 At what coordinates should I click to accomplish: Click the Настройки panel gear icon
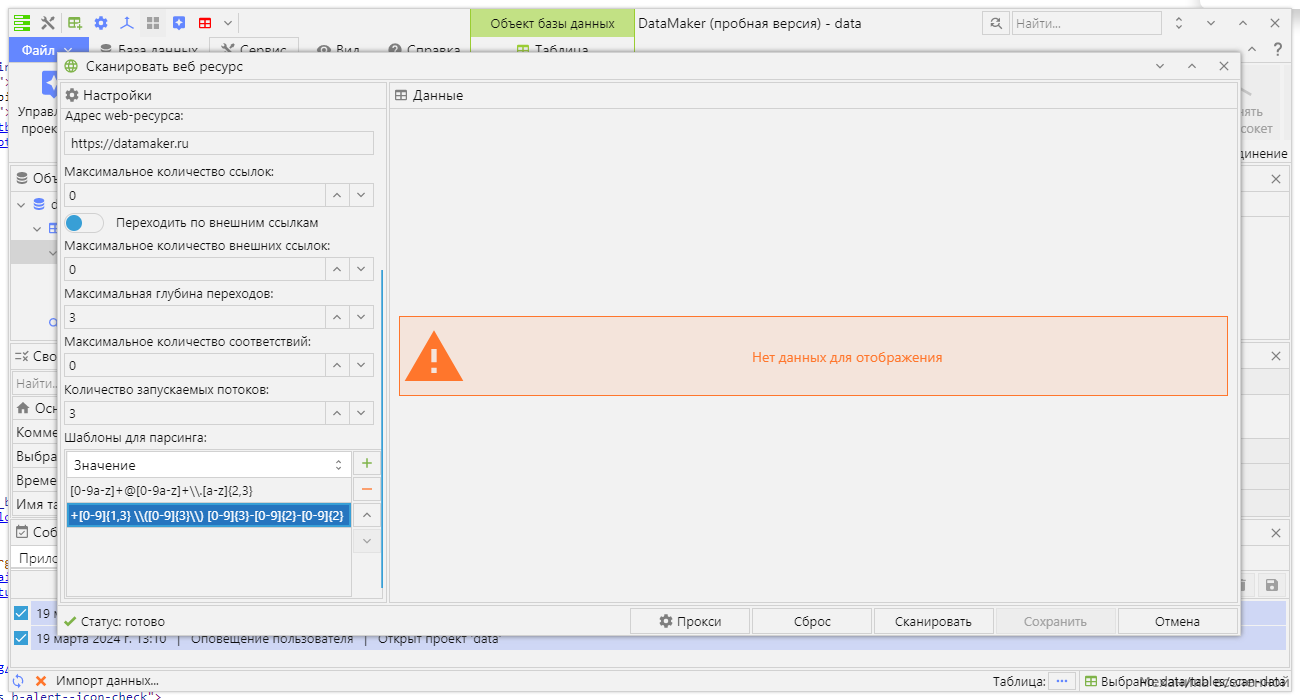point(71,95)
